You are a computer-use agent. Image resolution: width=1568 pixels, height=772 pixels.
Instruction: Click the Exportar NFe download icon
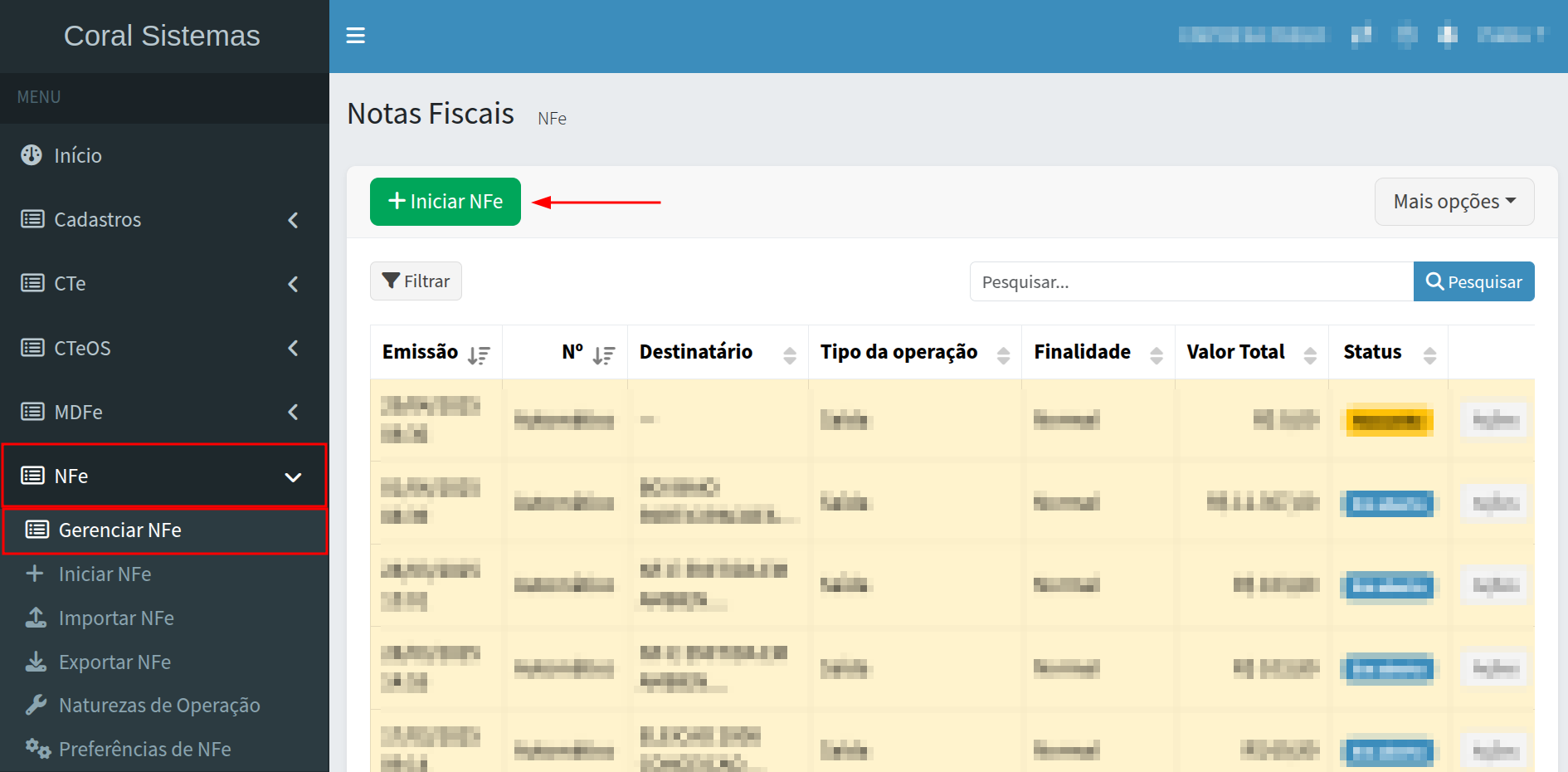tap(36, 662)
